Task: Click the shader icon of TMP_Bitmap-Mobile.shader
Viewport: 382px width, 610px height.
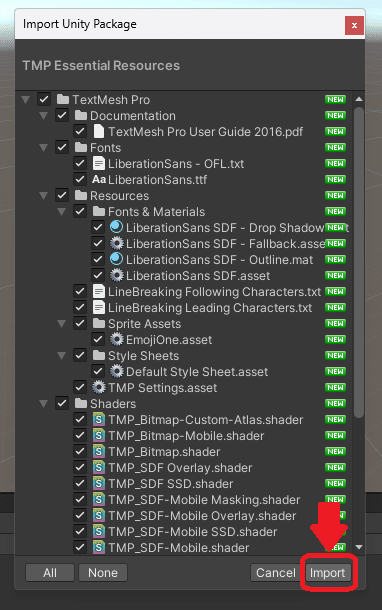Action: [99, 435]
